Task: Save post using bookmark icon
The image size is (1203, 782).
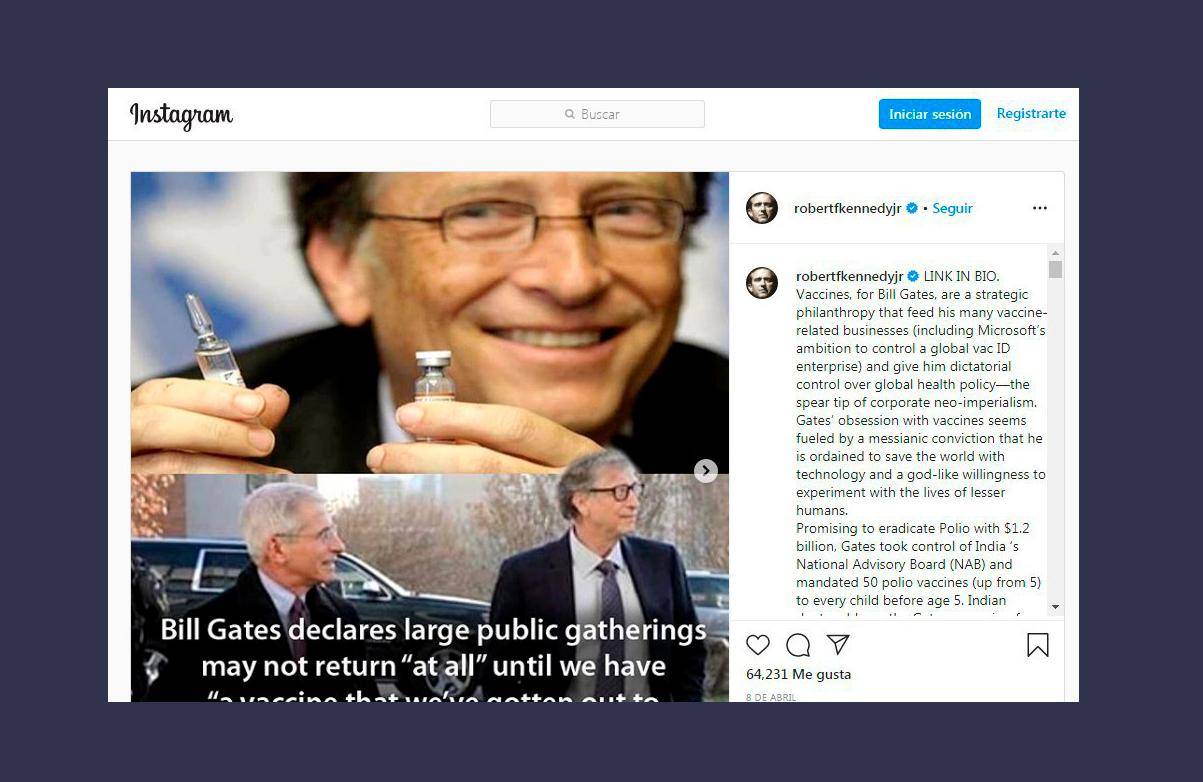Action: 1038,645
